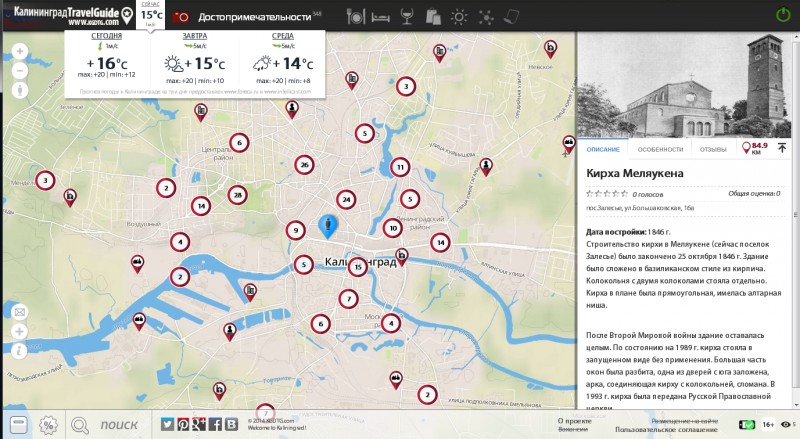Open the cluster marker numbered 28
The width and height of the screenshot is (800, 439).
[237, 195]
